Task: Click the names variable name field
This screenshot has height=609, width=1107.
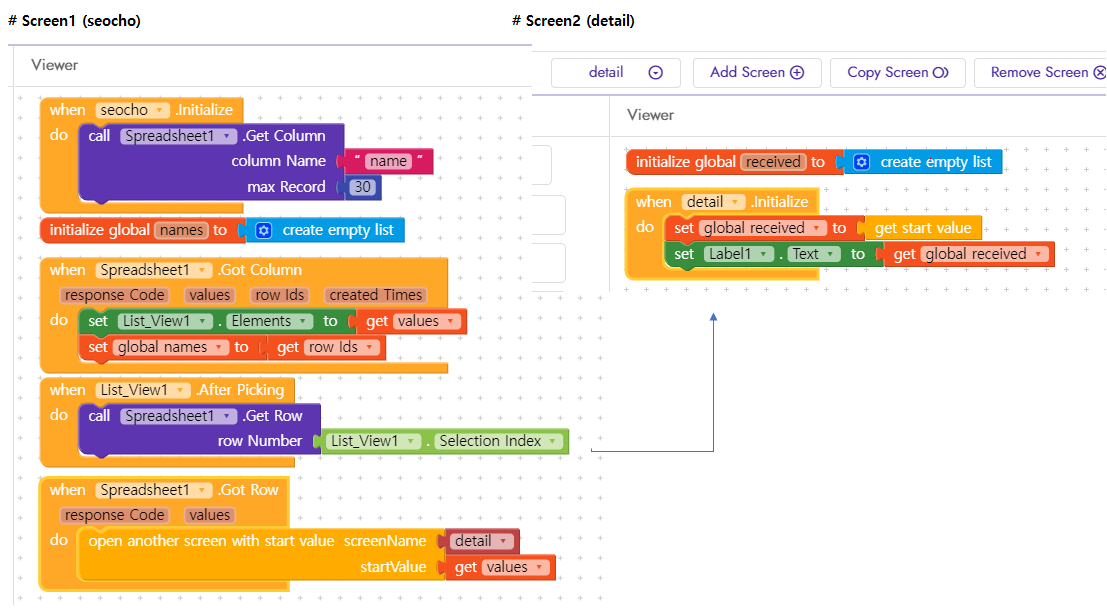Action: coord(181,231)
